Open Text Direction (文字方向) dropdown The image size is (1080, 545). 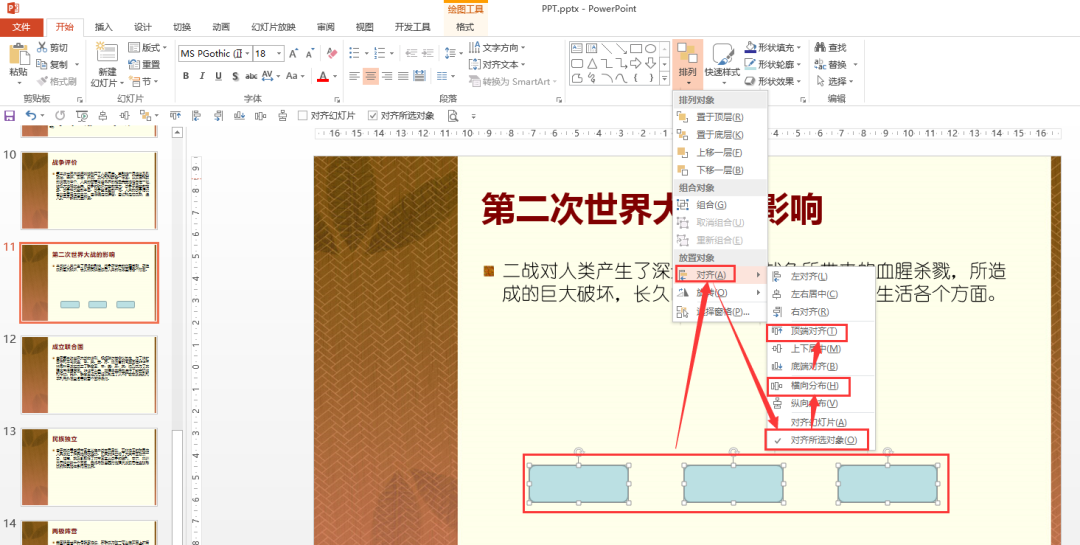point(497,48)
